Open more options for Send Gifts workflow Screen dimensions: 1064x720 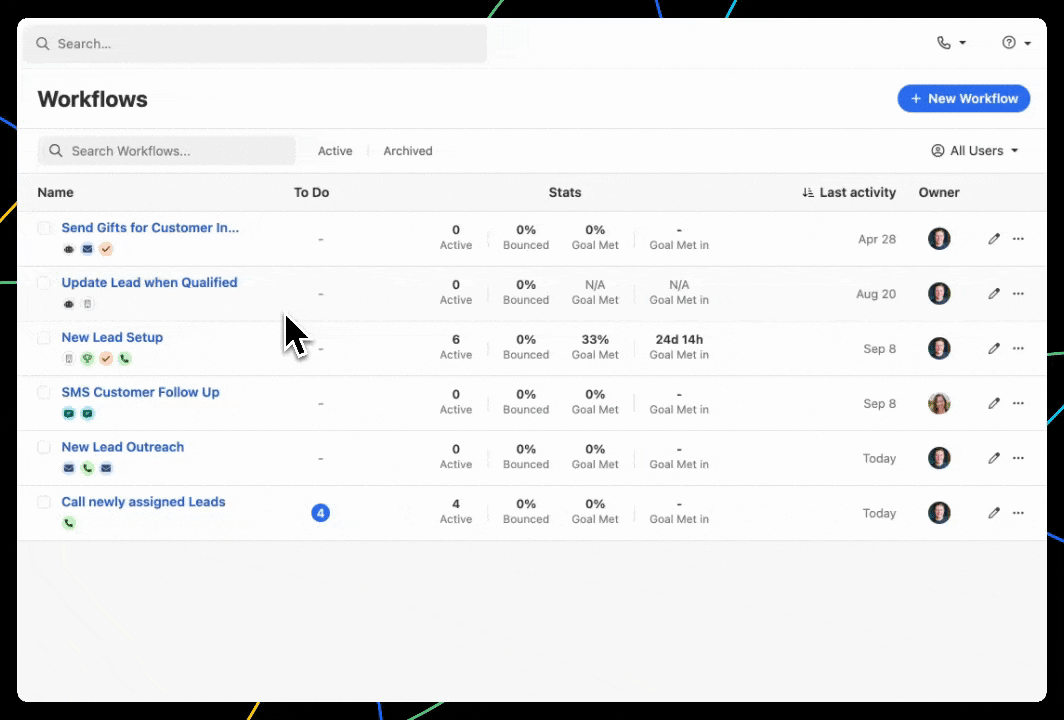(x=1018, y=239)
